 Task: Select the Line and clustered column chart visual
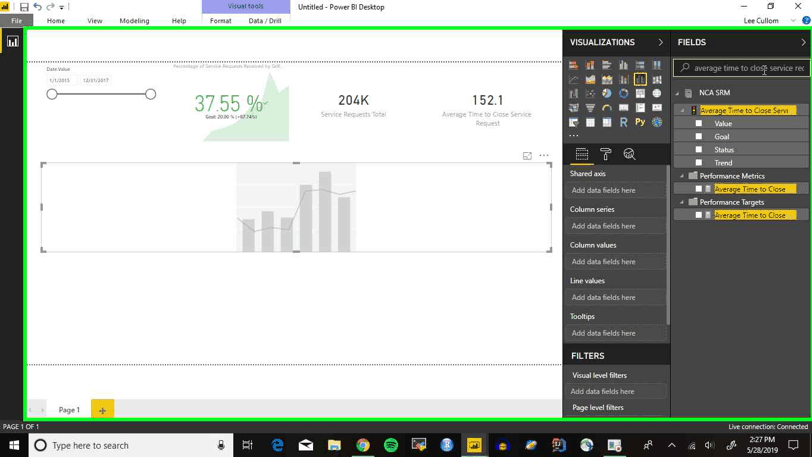641,79
